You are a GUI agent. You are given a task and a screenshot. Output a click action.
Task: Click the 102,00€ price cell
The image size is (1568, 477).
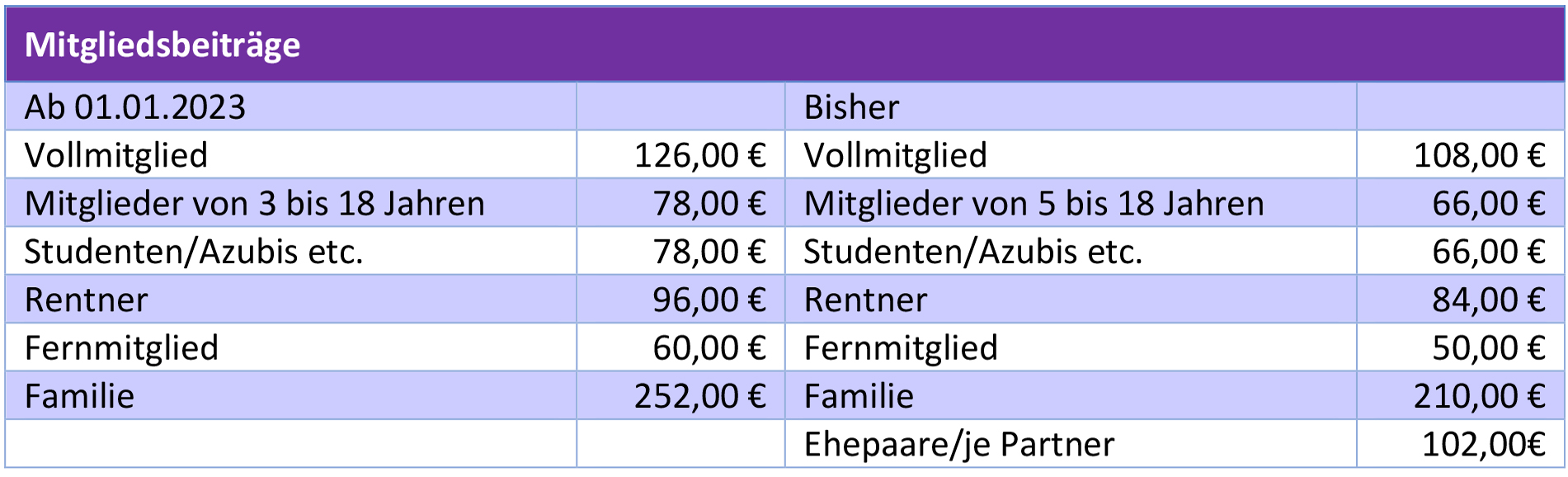pyautogui.click(x=1483, y=444)
